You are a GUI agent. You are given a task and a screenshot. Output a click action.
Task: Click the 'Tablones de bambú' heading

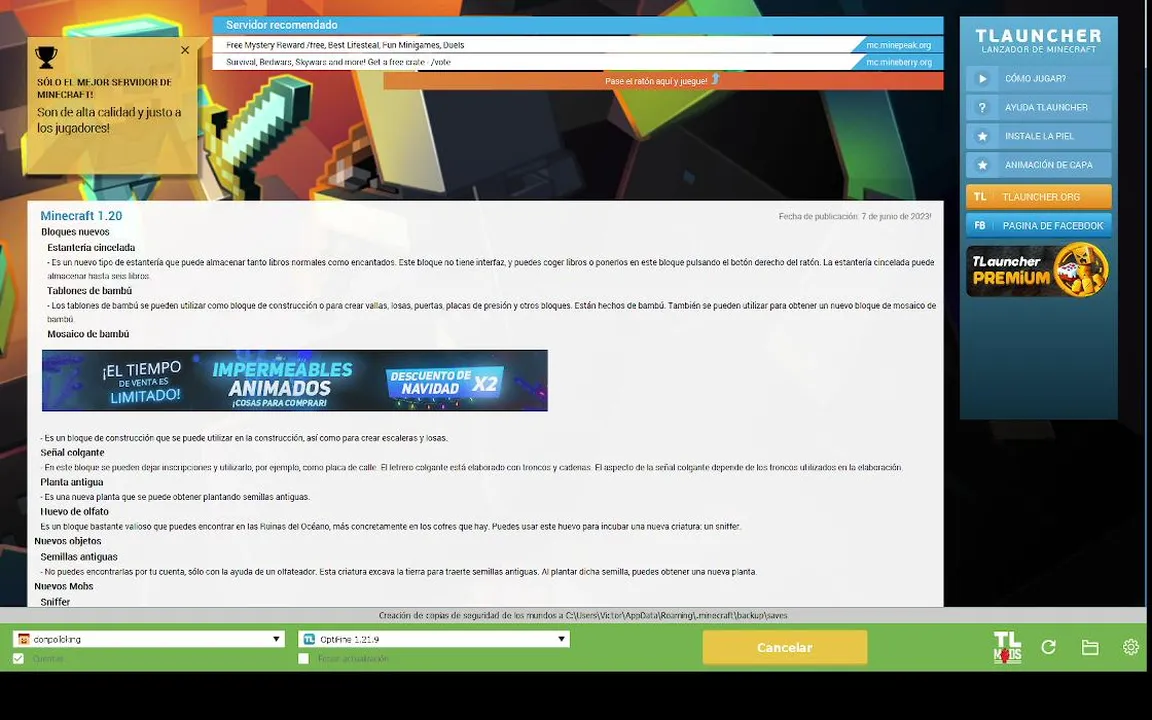[90, 291]
